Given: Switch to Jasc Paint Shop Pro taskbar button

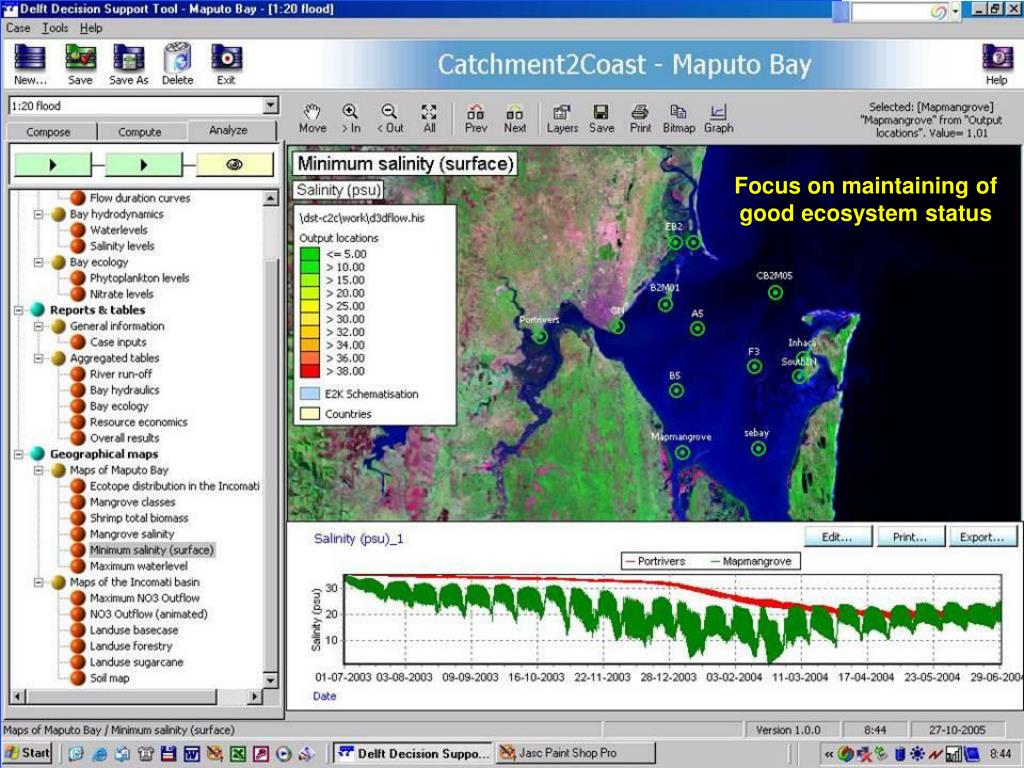Looking at the screenshot, I should tap(574, 753).
